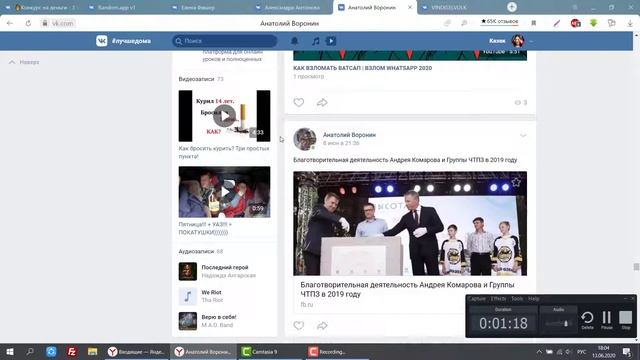640x360 pixels.
Task: Open the browser downloads arrow
Action: 630,23
